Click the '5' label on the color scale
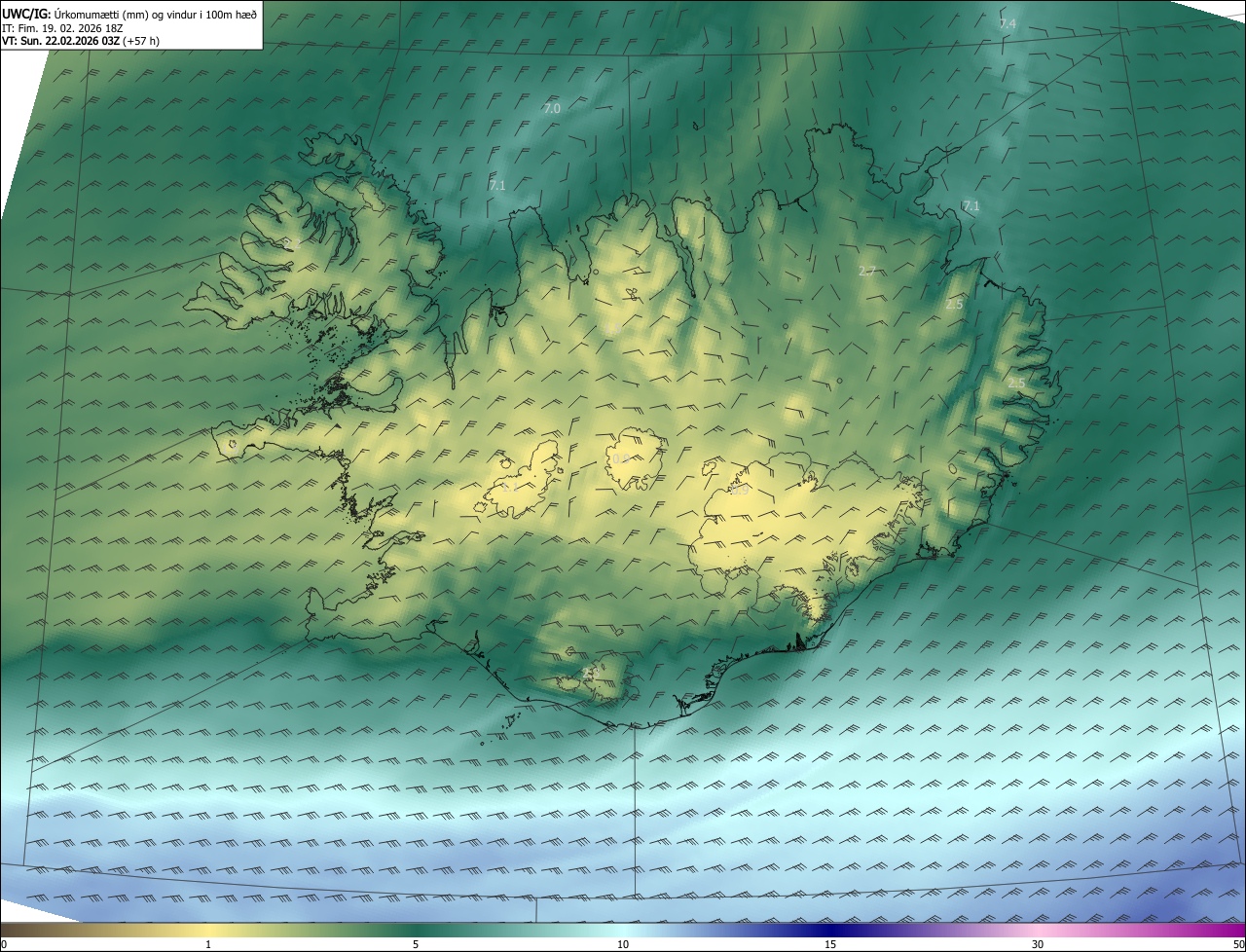The height and width of the screenshot is (952, 1246). pos(416,944)
